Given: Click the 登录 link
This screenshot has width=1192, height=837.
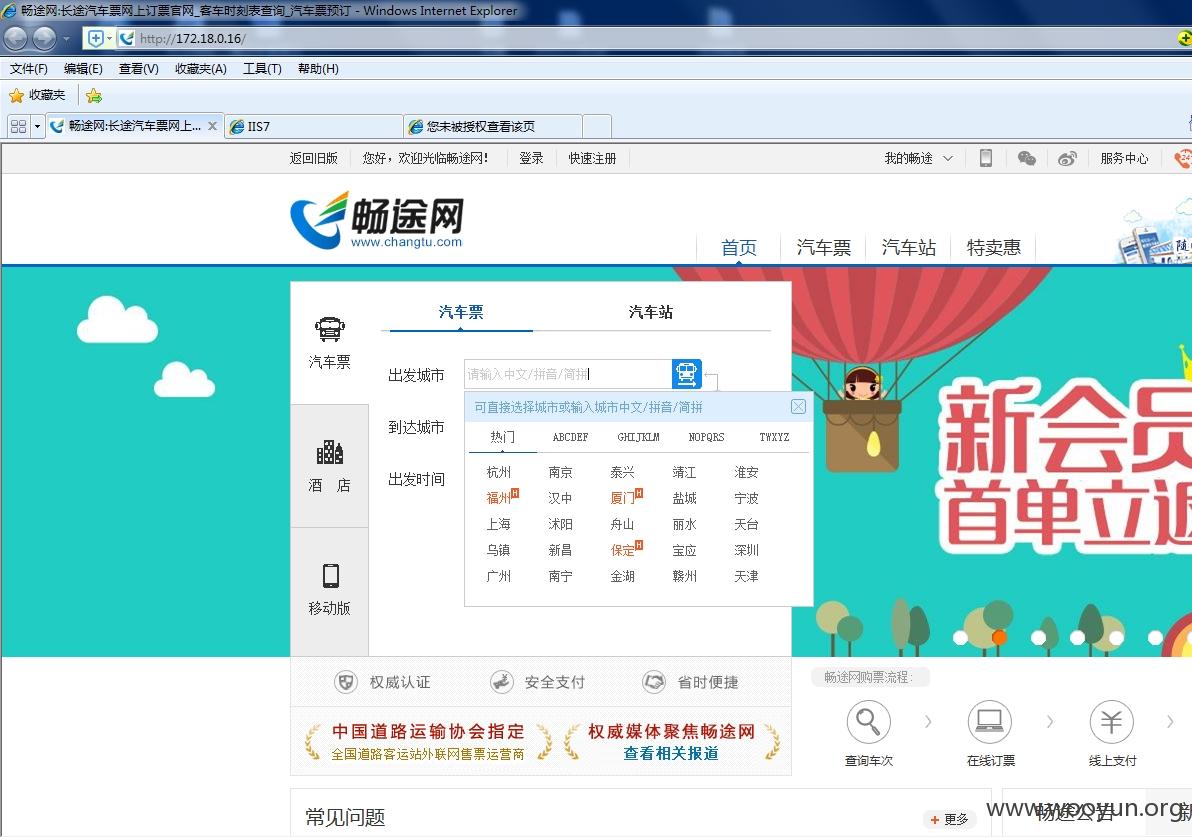Looking at the screenshot, I should click(x=531, y=158).
